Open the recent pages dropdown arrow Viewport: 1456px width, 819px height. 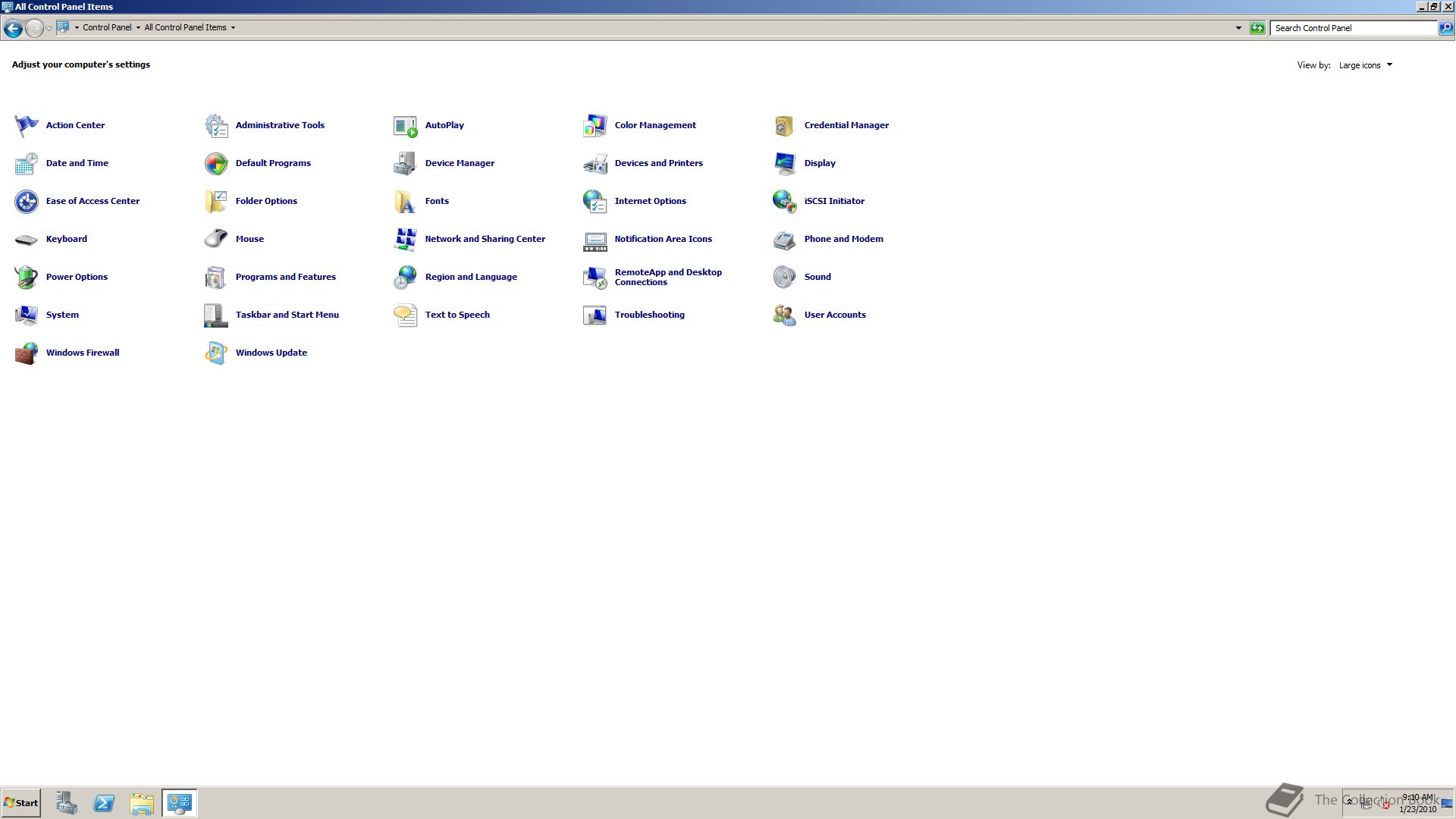click(49, 28)
